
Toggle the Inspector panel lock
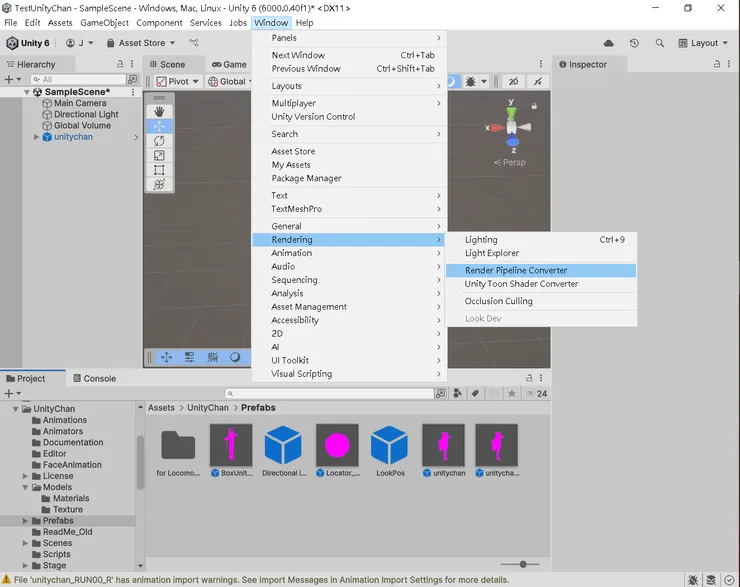pos(717,64)
